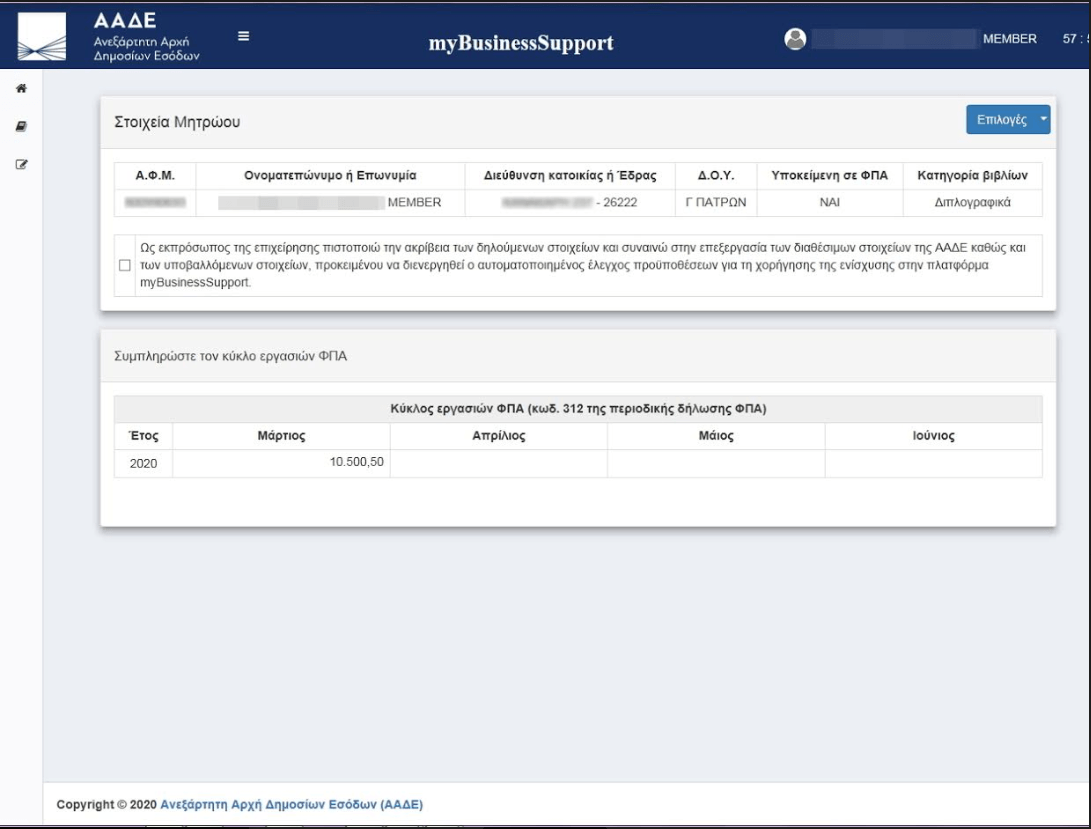
Task: Select the Μάιος turnover input
Action: pos(716,463)
